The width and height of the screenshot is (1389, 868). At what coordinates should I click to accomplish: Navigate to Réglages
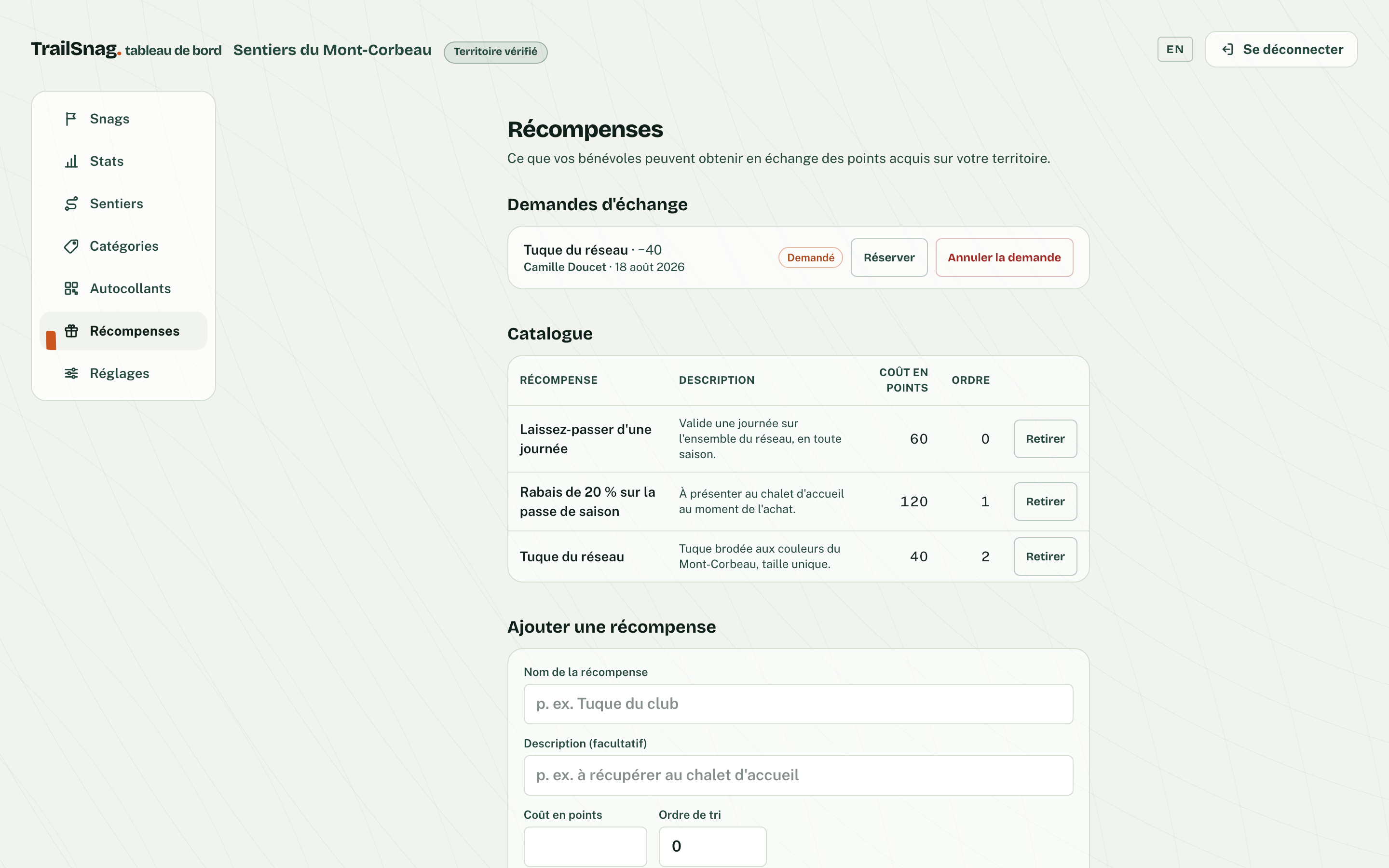click(123, 373)
